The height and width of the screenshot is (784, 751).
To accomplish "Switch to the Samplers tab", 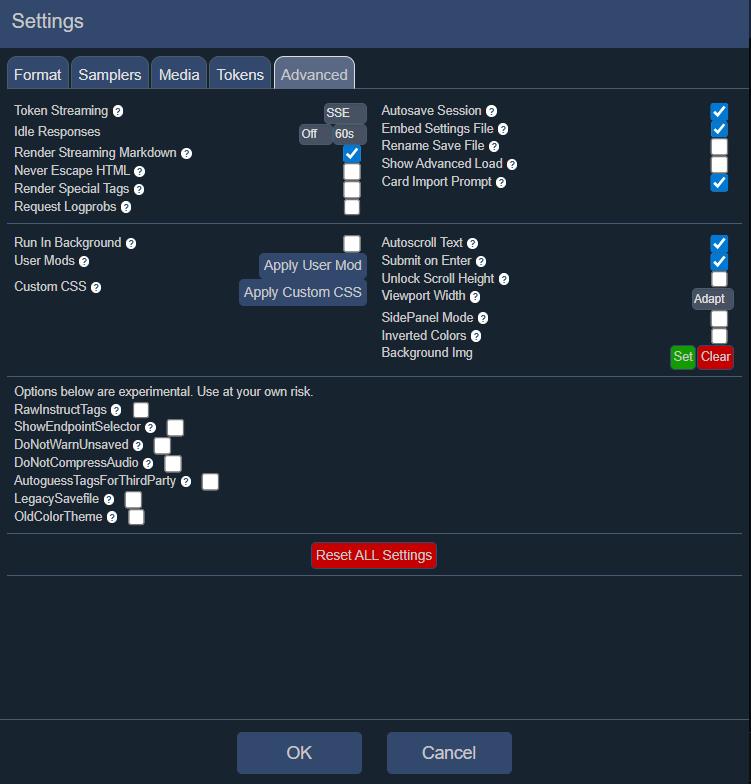I will click(110, 73).
